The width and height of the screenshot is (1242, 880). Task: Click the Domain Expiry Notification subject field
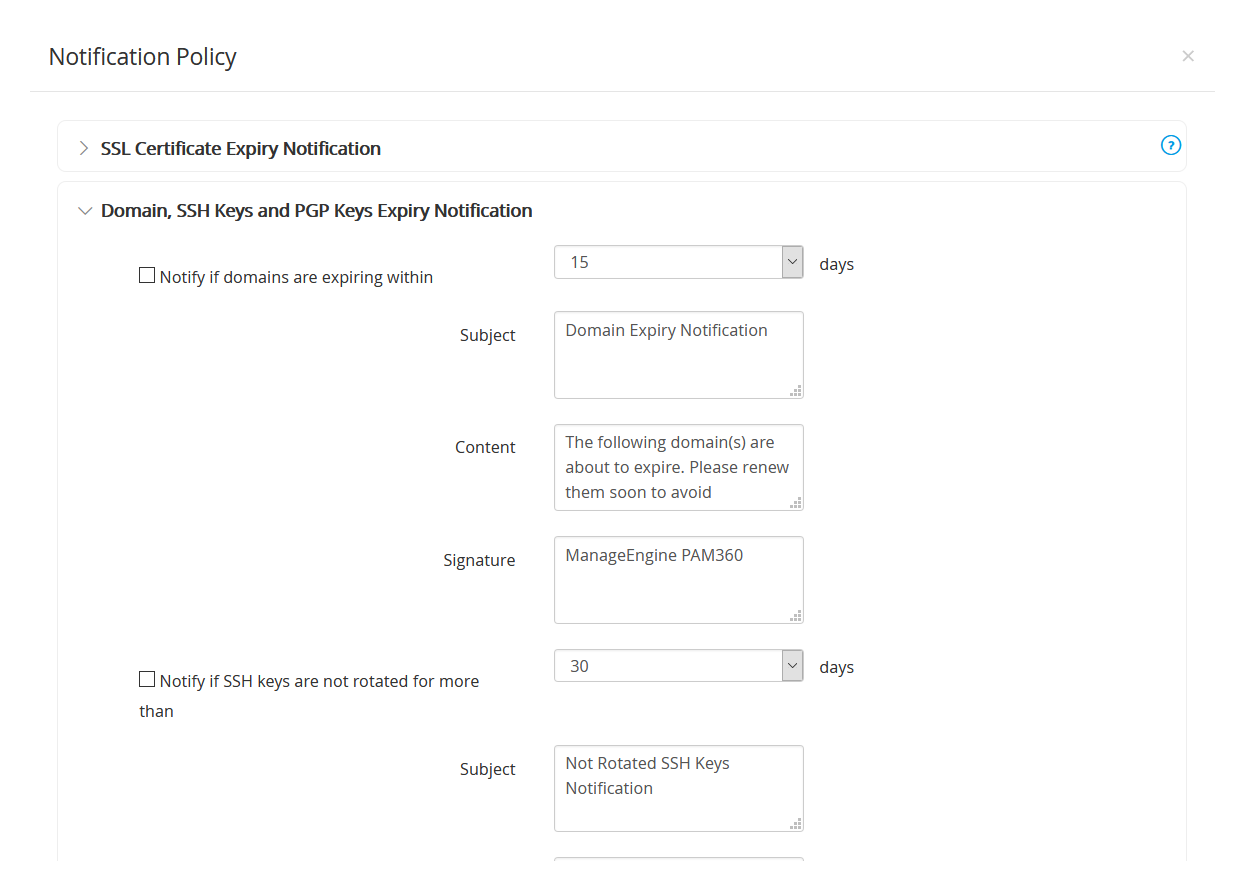click(x=678, y=354)
